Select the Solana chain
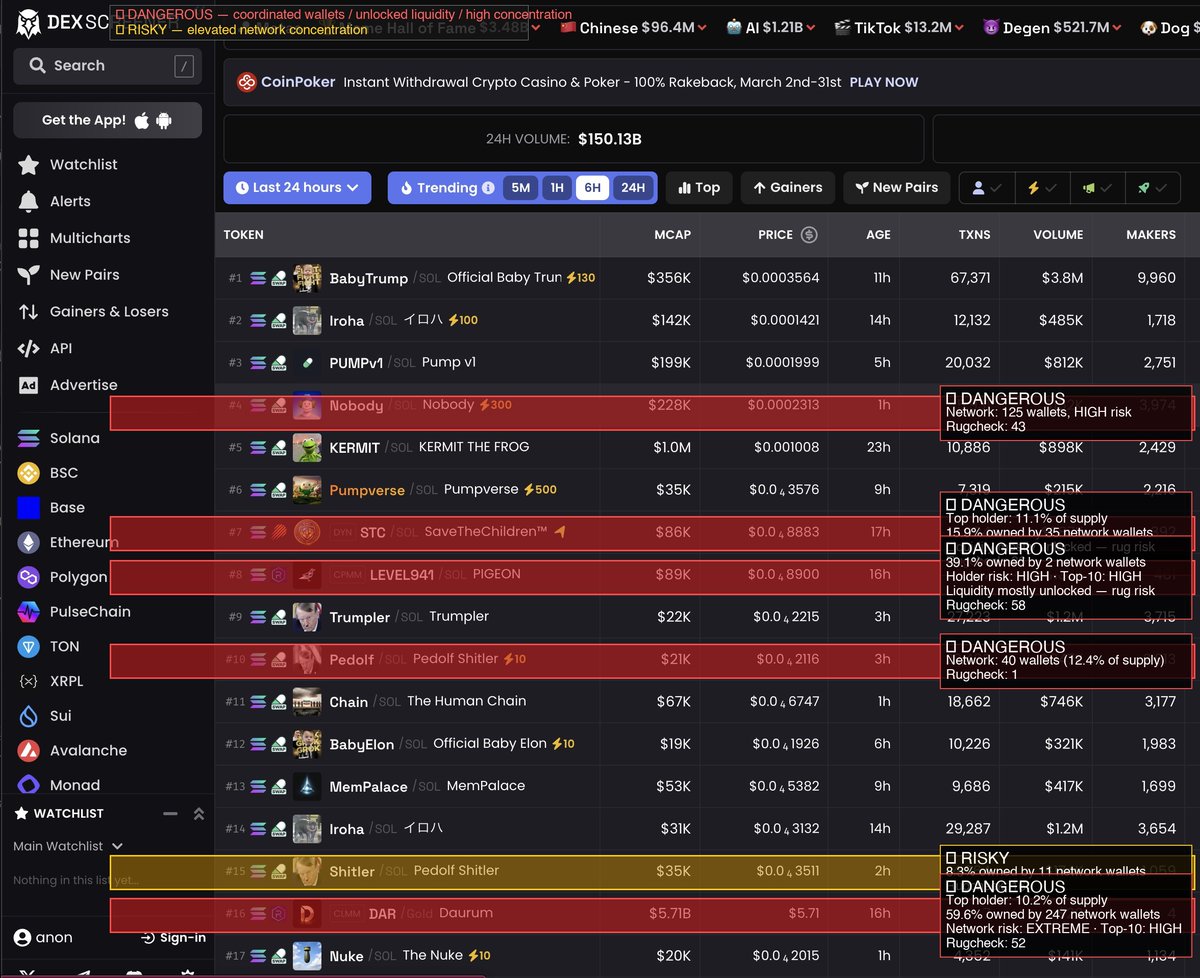Viewport: 1200px width, 978px height. [x=75, y=438]
